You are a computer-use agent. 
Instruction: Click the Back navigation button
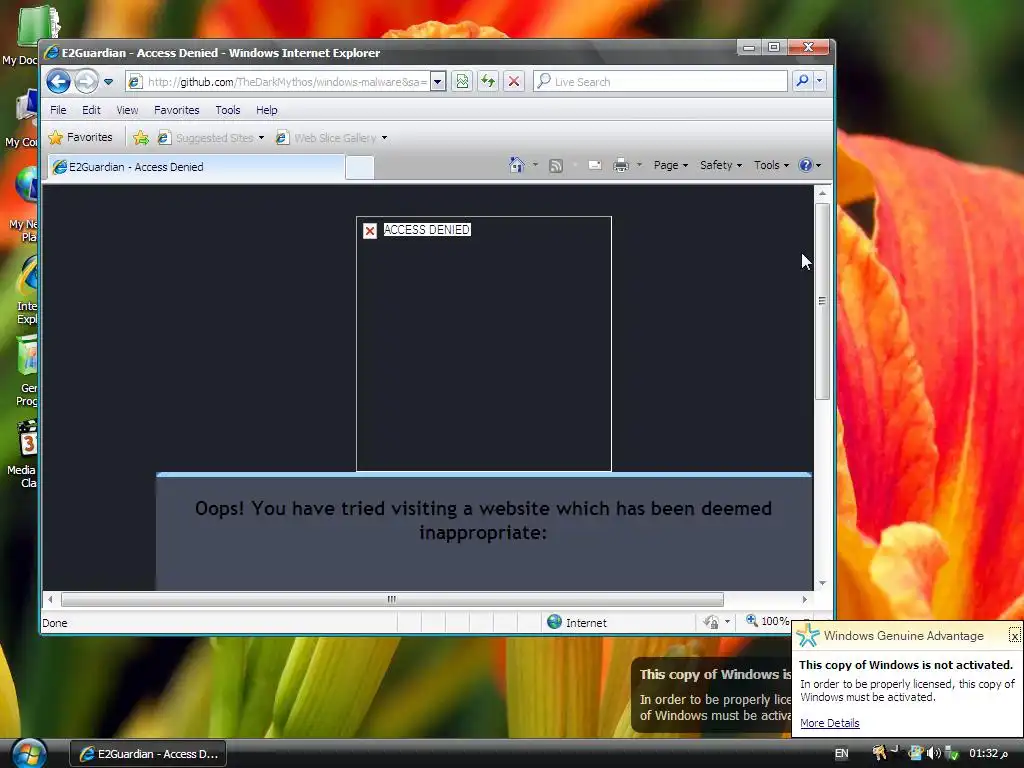pos(58,82)
